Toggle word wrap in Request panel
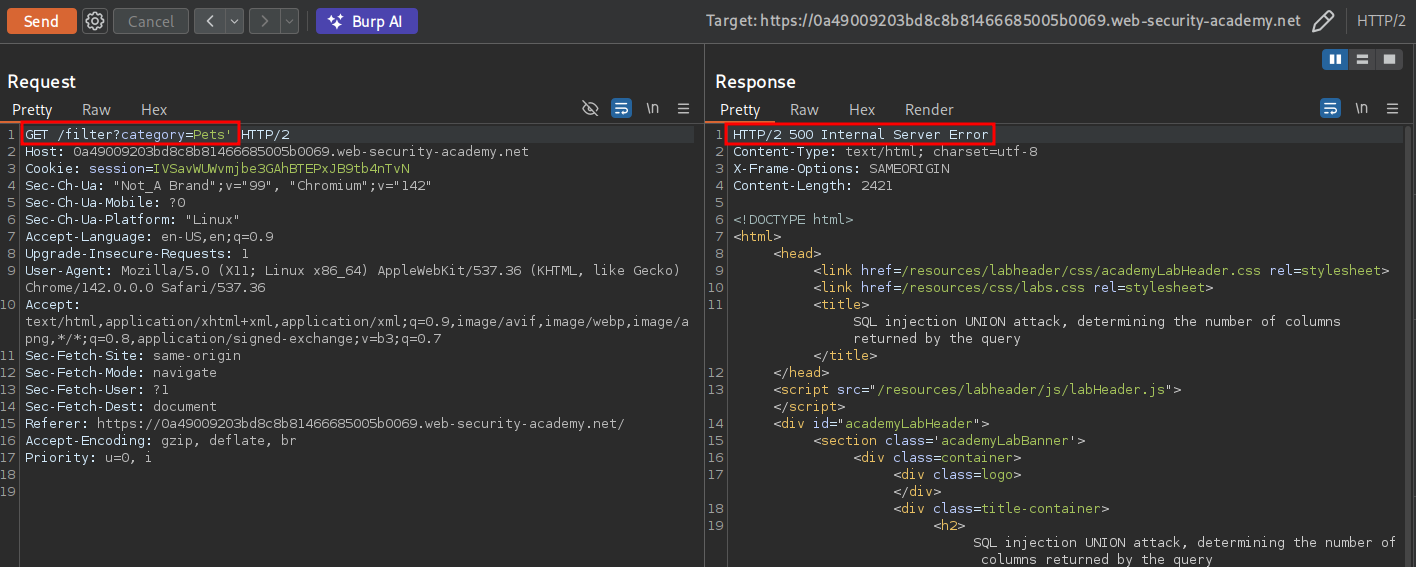 [621, 108]
